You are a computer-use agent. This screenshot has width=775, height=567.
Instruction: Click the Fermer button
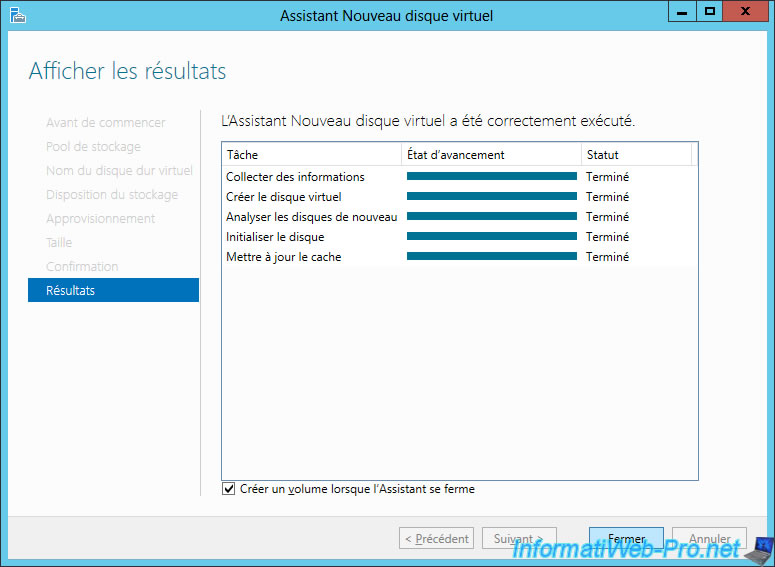626,538
